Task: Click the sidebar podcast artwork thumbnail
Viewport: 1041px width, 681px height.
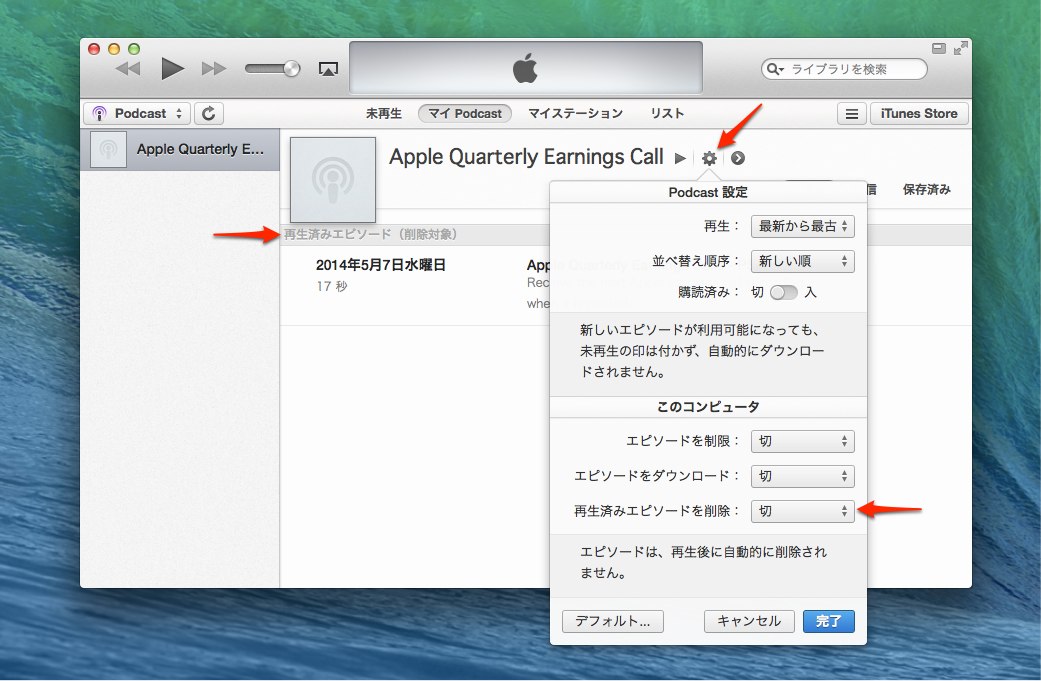Action: point(108,149)
